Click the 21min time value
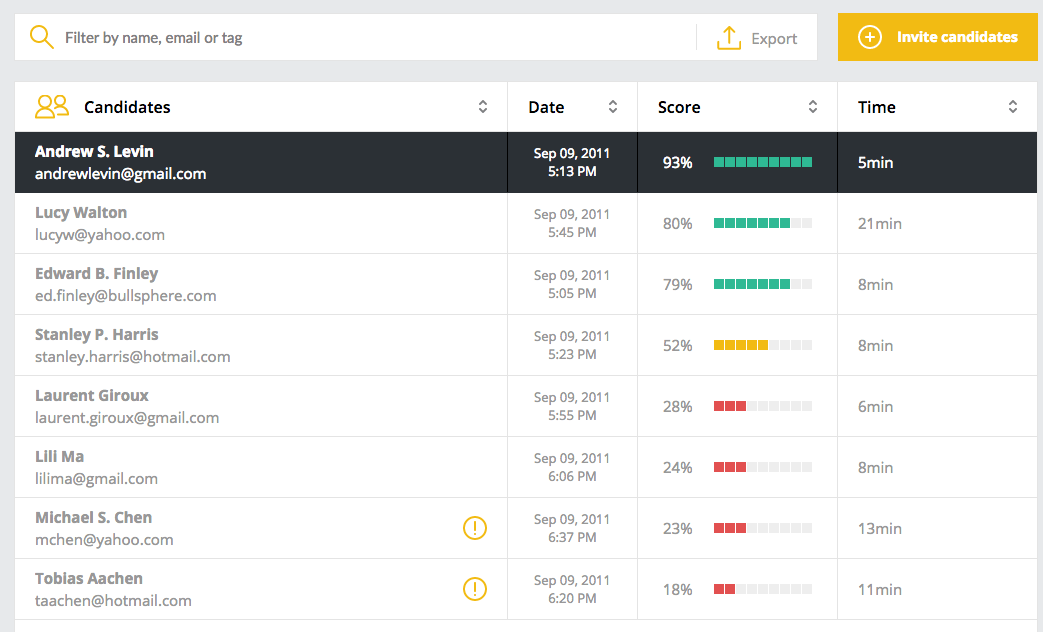The width and height of the screenshot is (1043, 632). (879, 224)
